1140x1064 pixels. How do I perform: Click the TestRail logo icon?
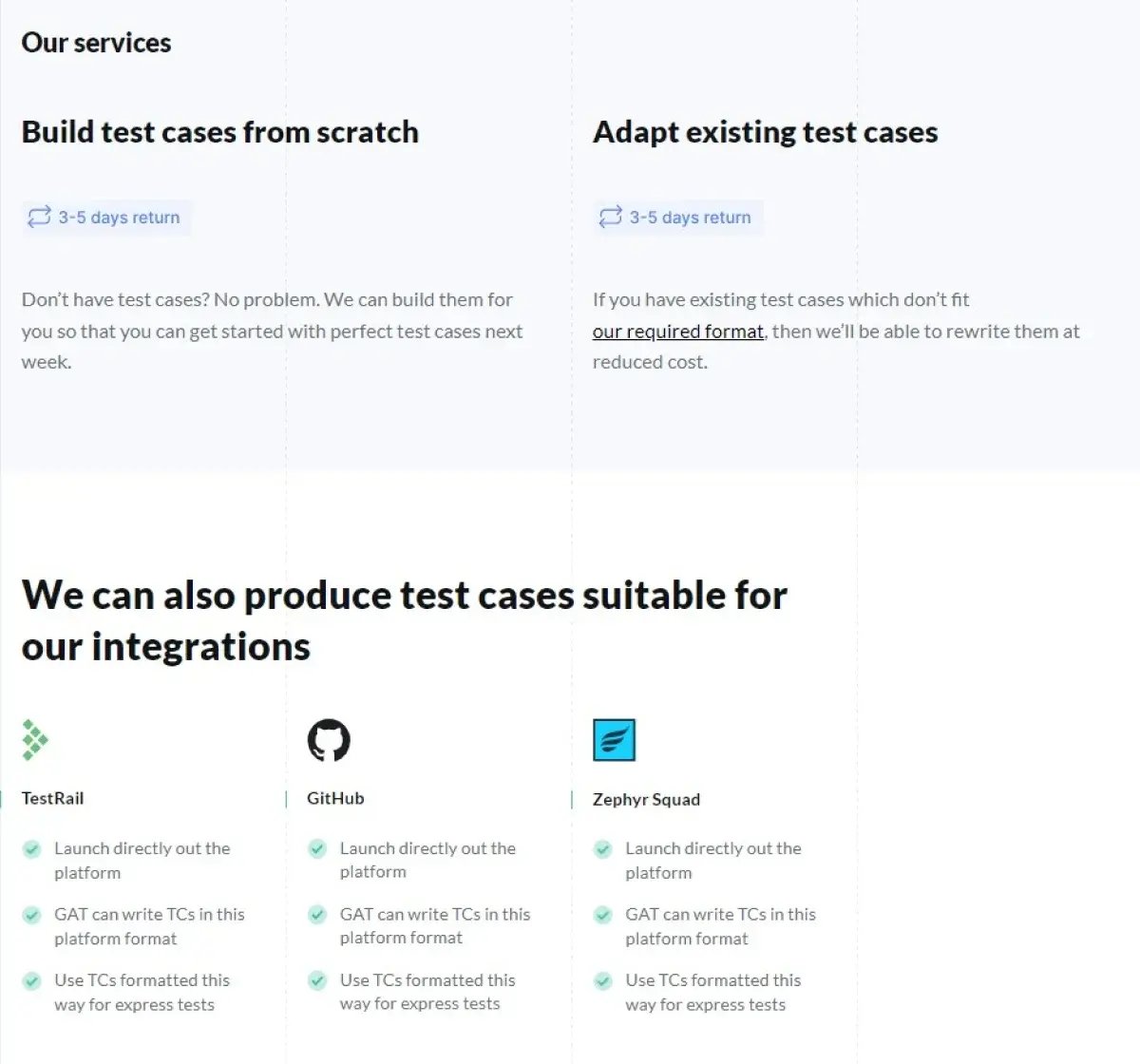point(35,740)
